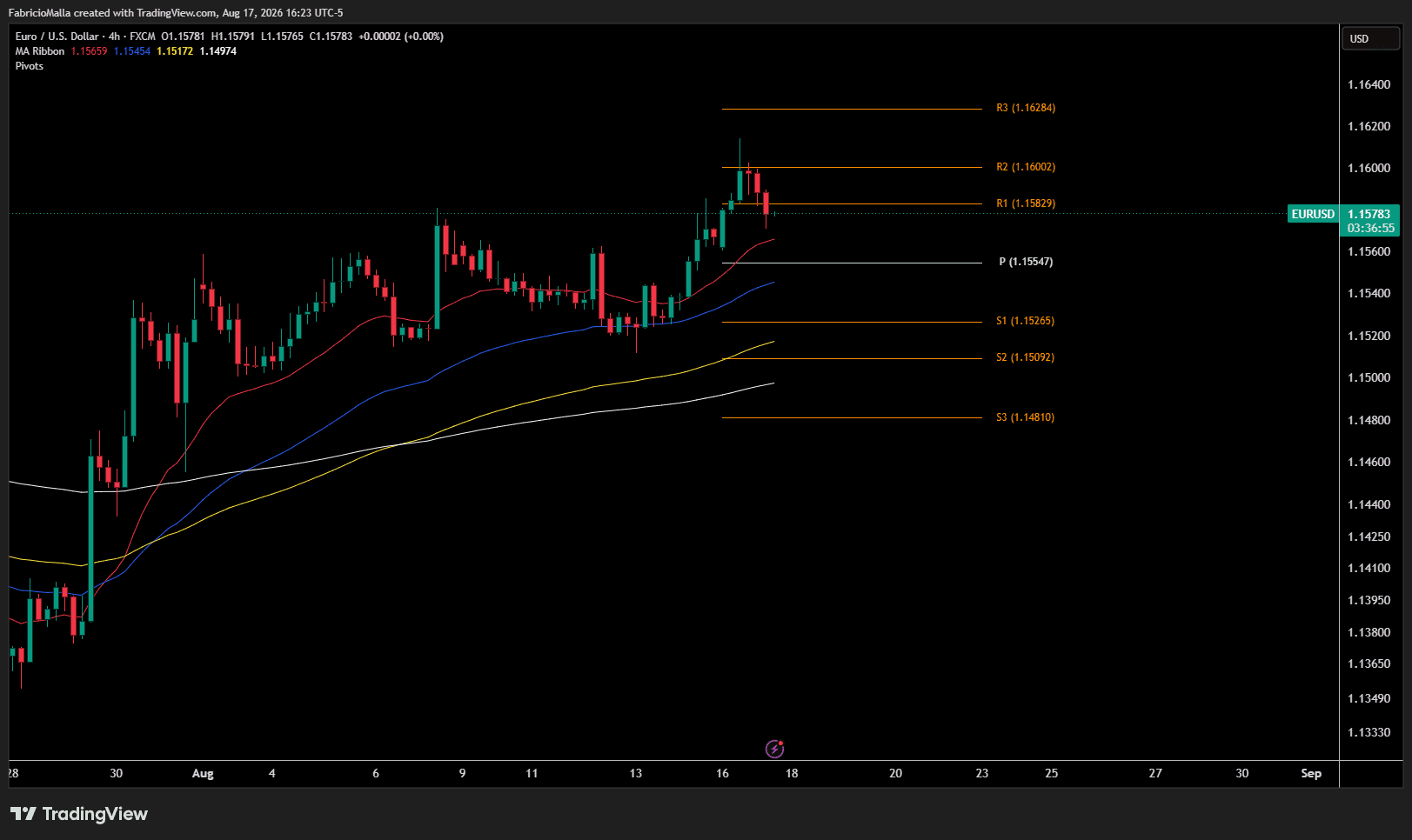This screenshot has width=1412, height=840.
Task: Click the 1.14800 price axis label
Action: tap(1369, 420)
